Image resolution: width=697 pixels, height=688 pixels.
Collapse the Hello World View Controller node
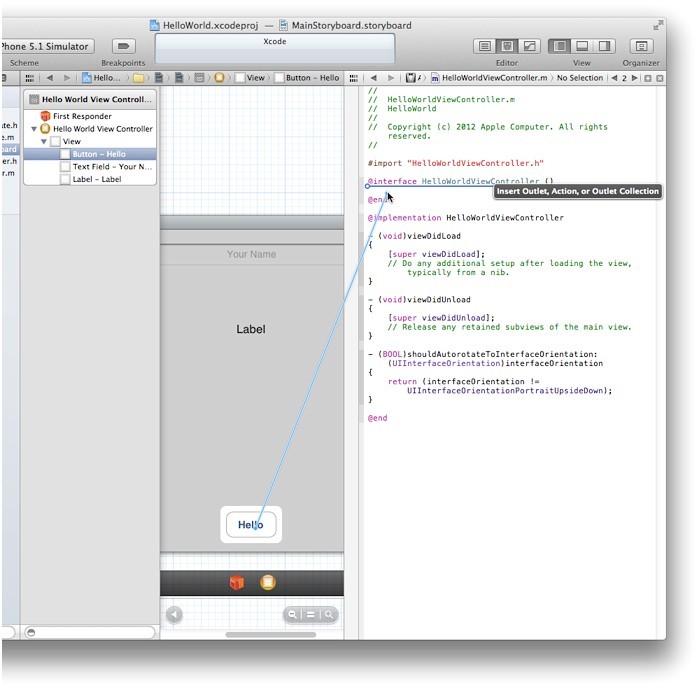point(35,129)
